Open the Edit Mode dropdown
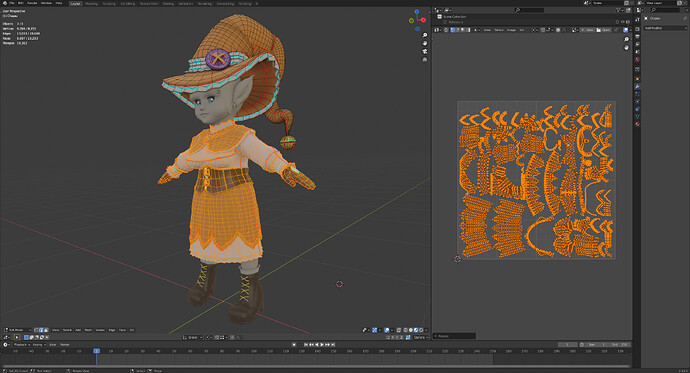690x373 pixels. (x=18, y=330)
